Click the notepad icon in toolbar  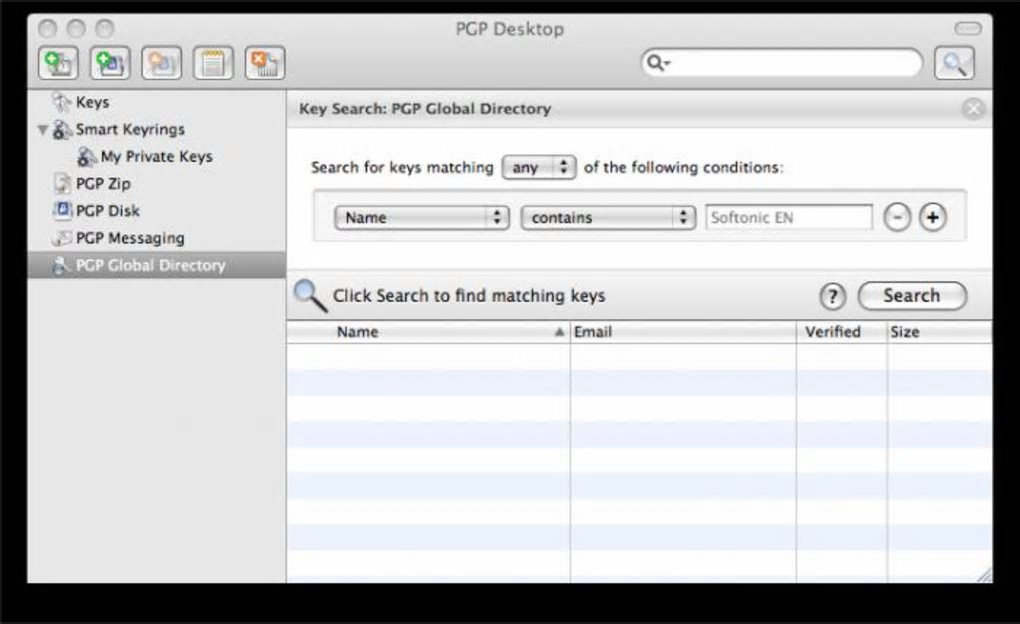pos(213,64)
